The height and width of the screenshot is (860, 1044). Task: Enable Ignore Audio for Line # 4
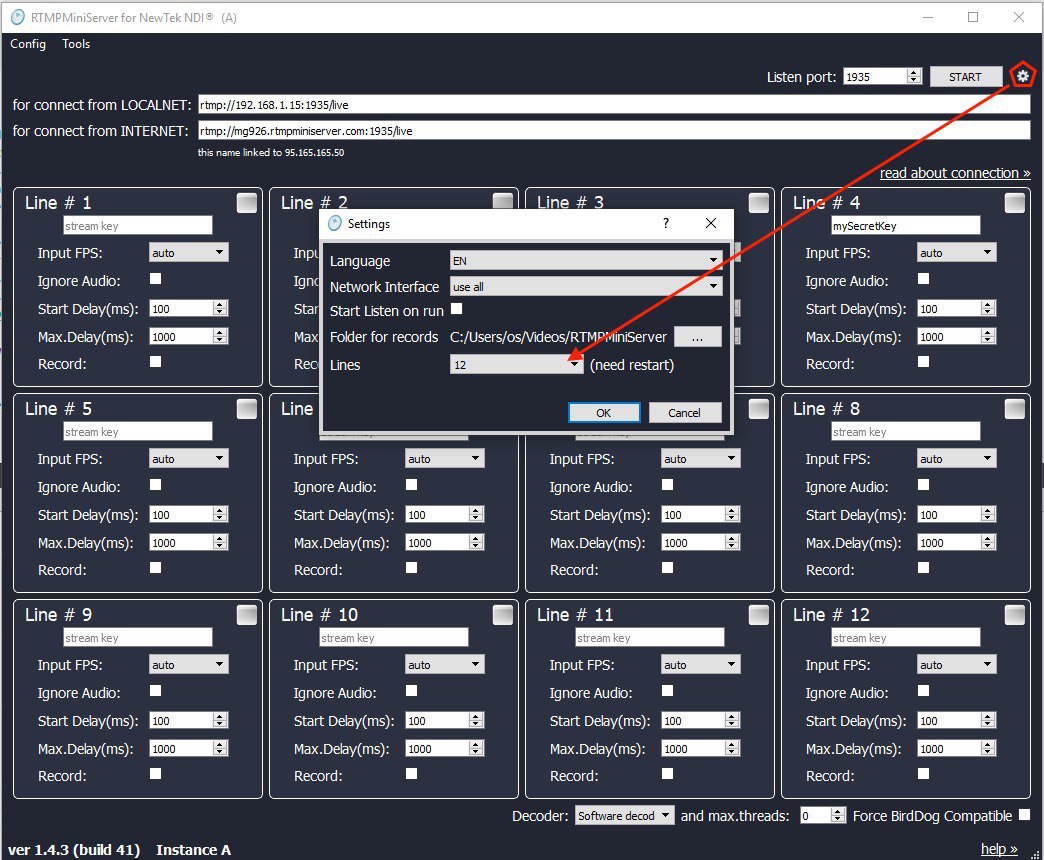point(923,279)
